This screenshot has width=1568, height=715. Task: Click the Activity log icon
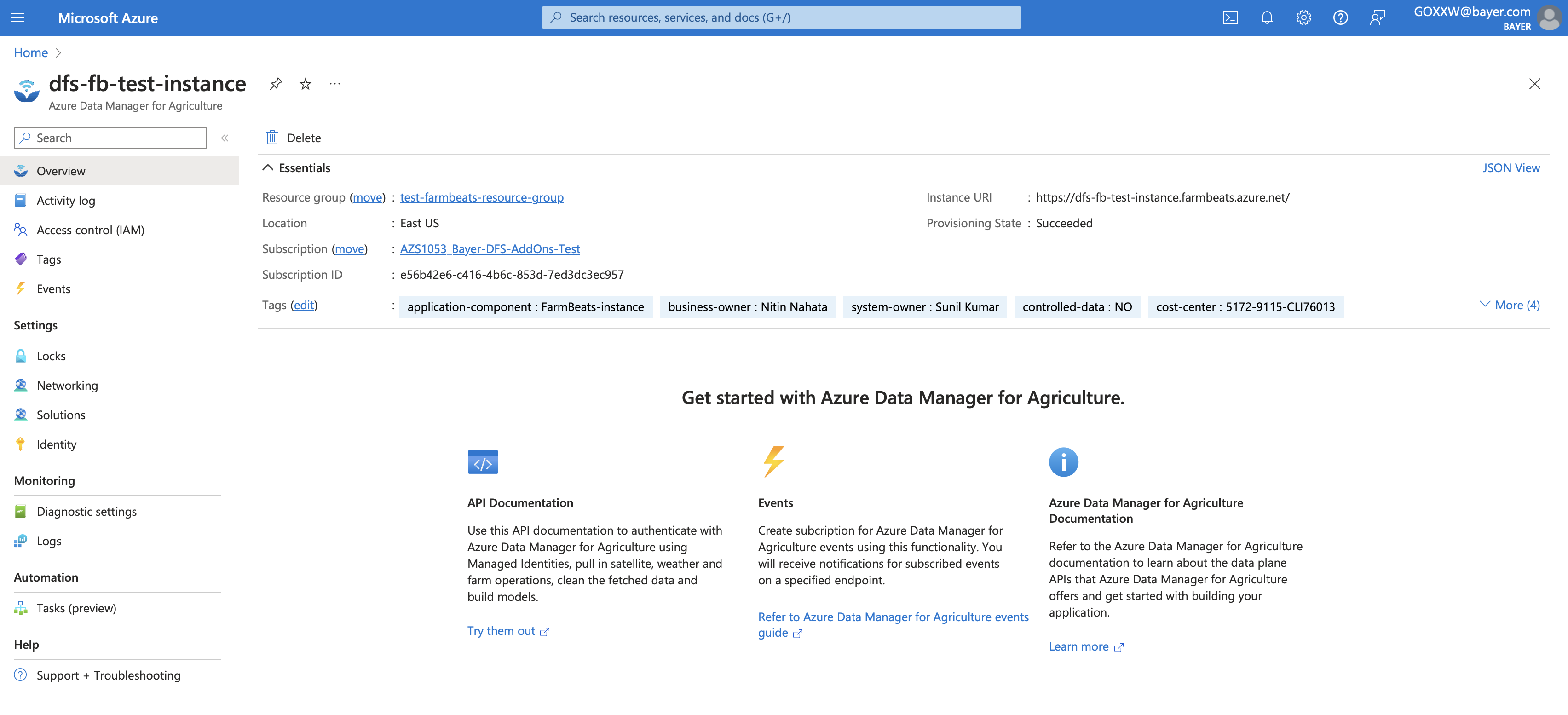coord(21,200)
